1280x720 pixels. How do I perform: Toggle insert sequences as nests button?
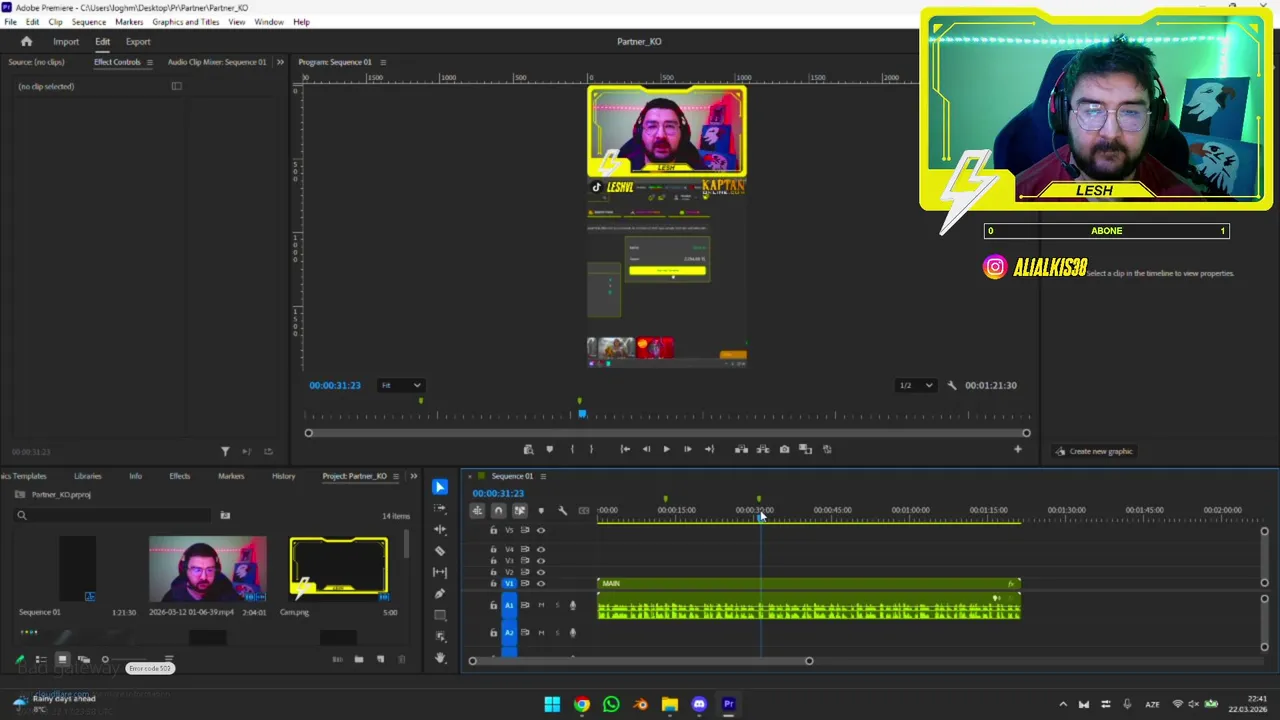tap(477, 511)
